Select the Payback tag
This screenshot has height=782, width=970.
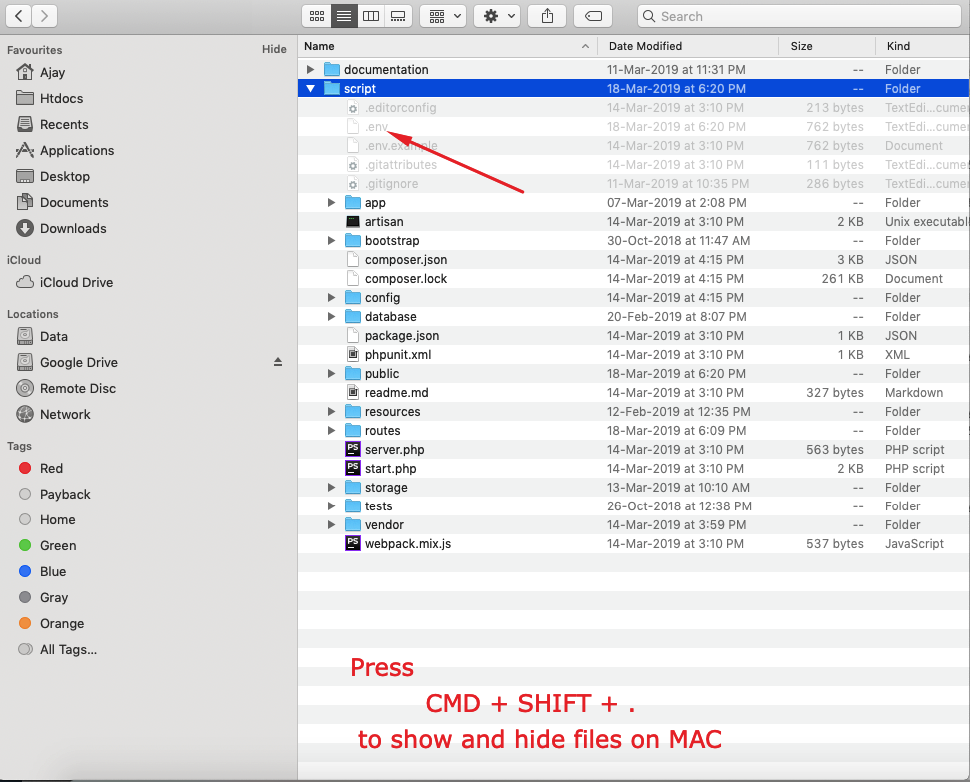(65, 494)
